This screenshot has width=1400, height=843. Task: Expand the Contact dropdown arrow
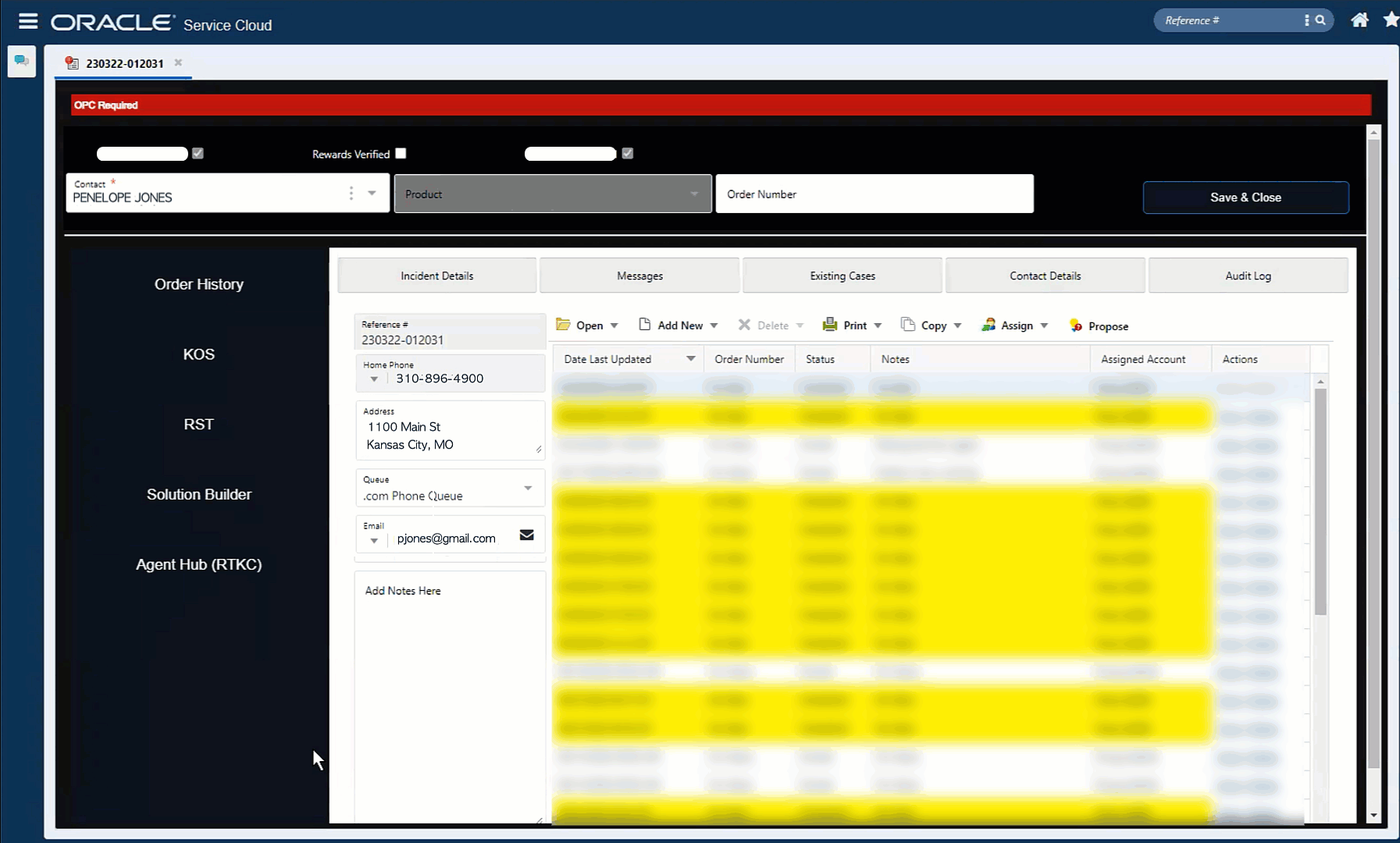coord(372,193)
